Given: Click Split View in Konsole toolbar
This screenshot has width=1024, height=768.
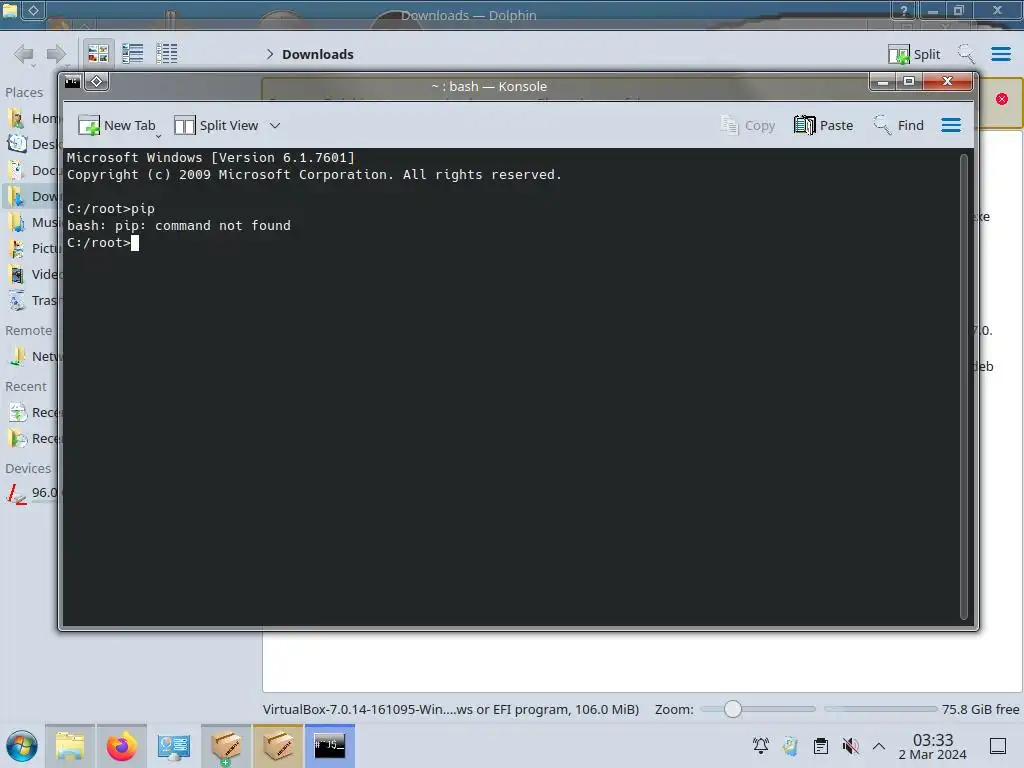Looking at the screenshot, I should pyautogui.click(x=217, y=125).
